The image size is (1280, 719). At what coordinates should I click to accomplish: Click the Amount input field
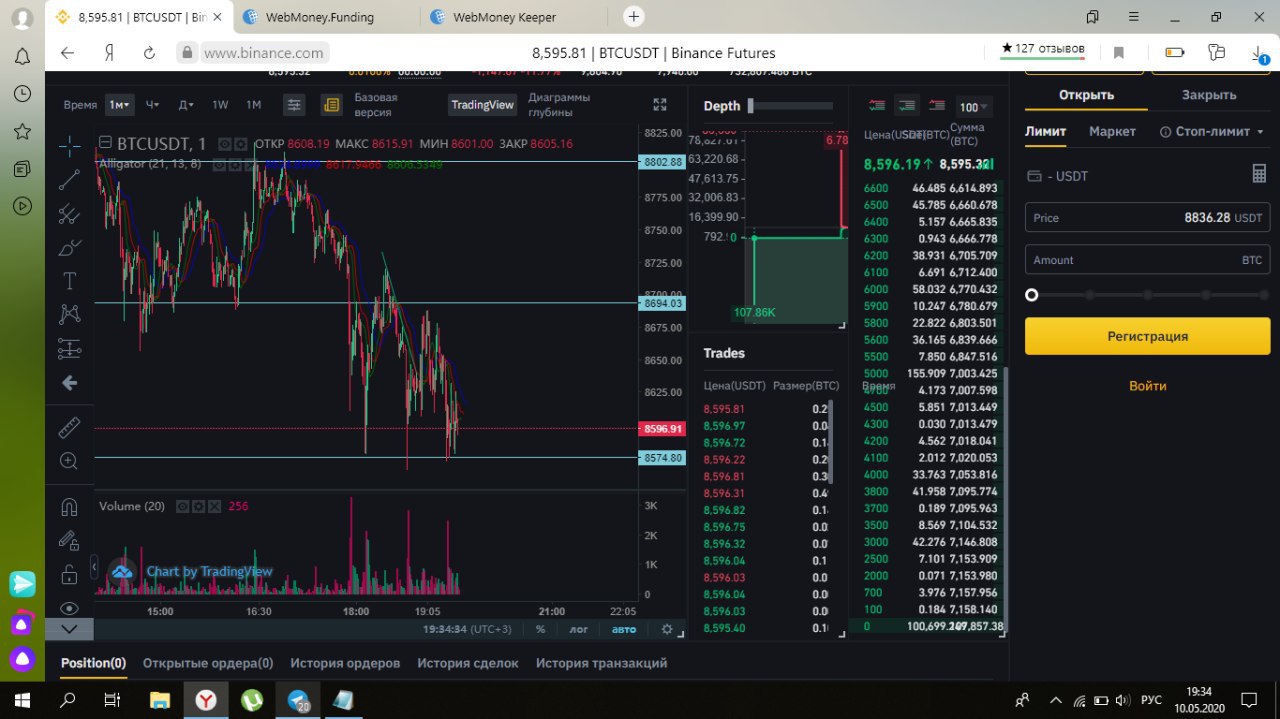(x=1148, y=259)
